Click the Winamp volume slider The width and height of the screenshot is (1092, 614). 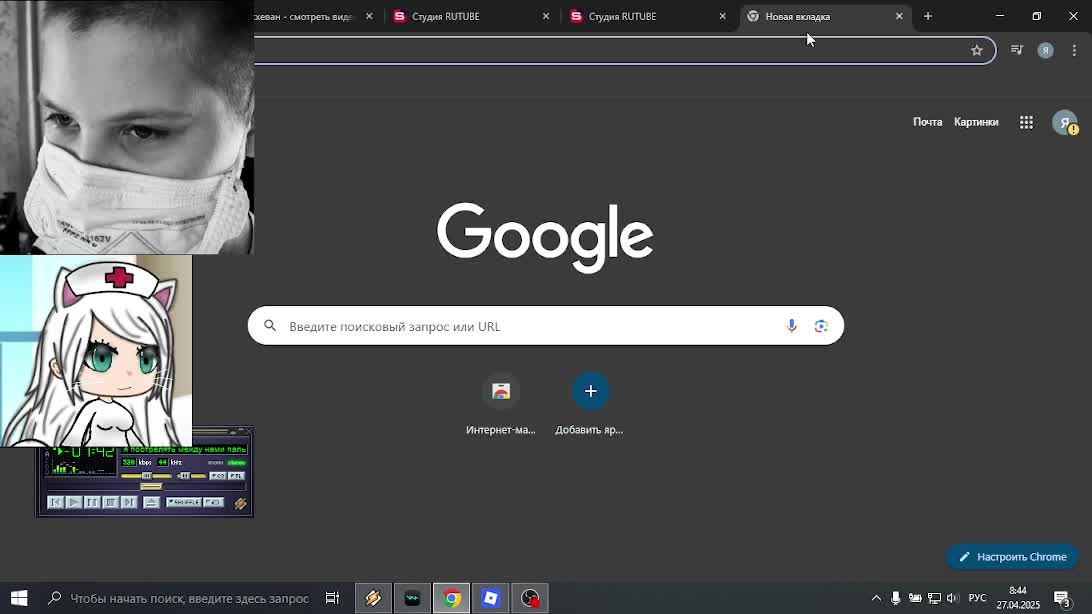click(x=145, y=476)
